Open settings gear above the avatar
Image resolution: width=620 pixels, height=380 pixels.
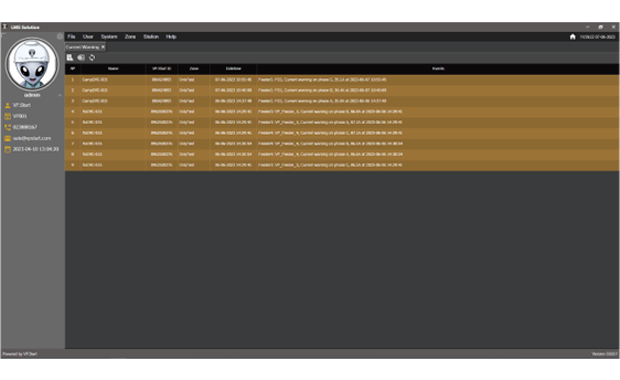[x=60, y=36]
